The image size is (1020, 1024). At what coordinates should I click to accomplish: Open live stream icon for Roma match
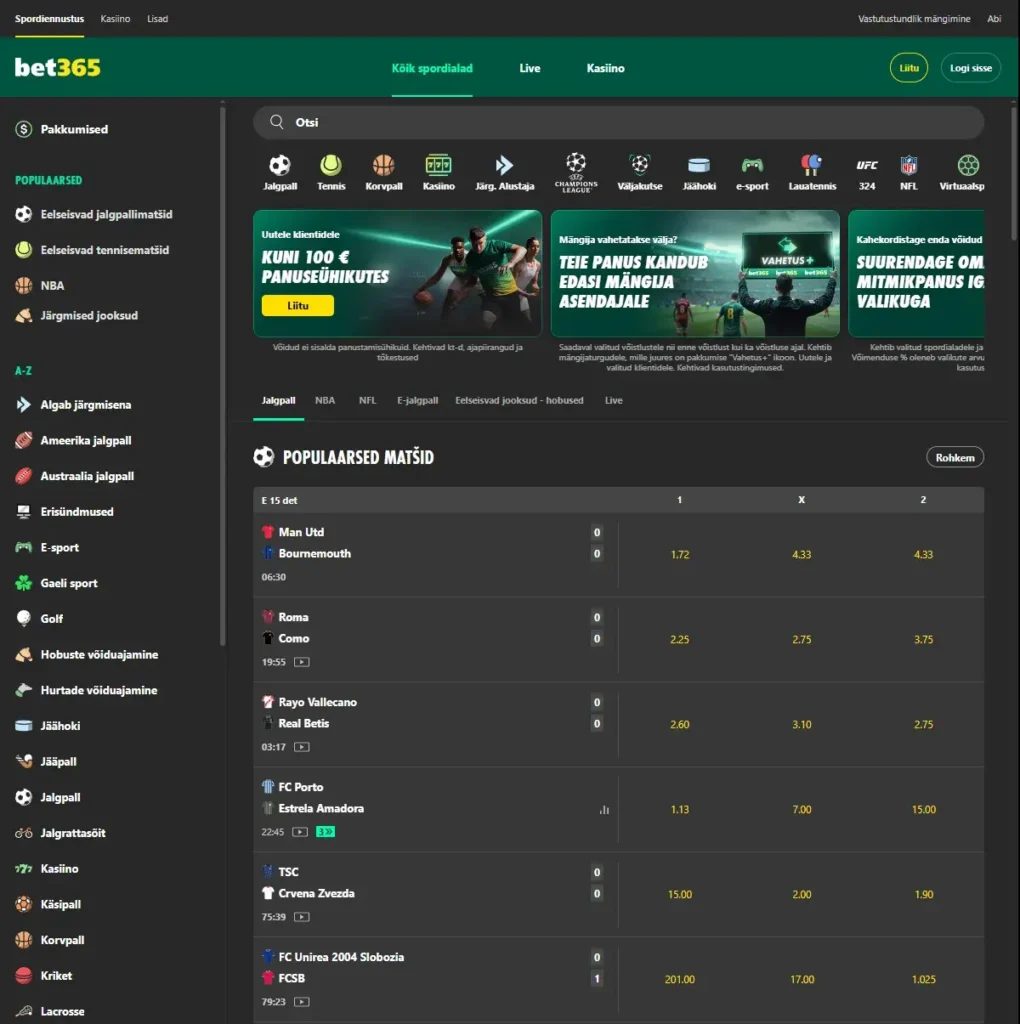click(x=301, y=662)
